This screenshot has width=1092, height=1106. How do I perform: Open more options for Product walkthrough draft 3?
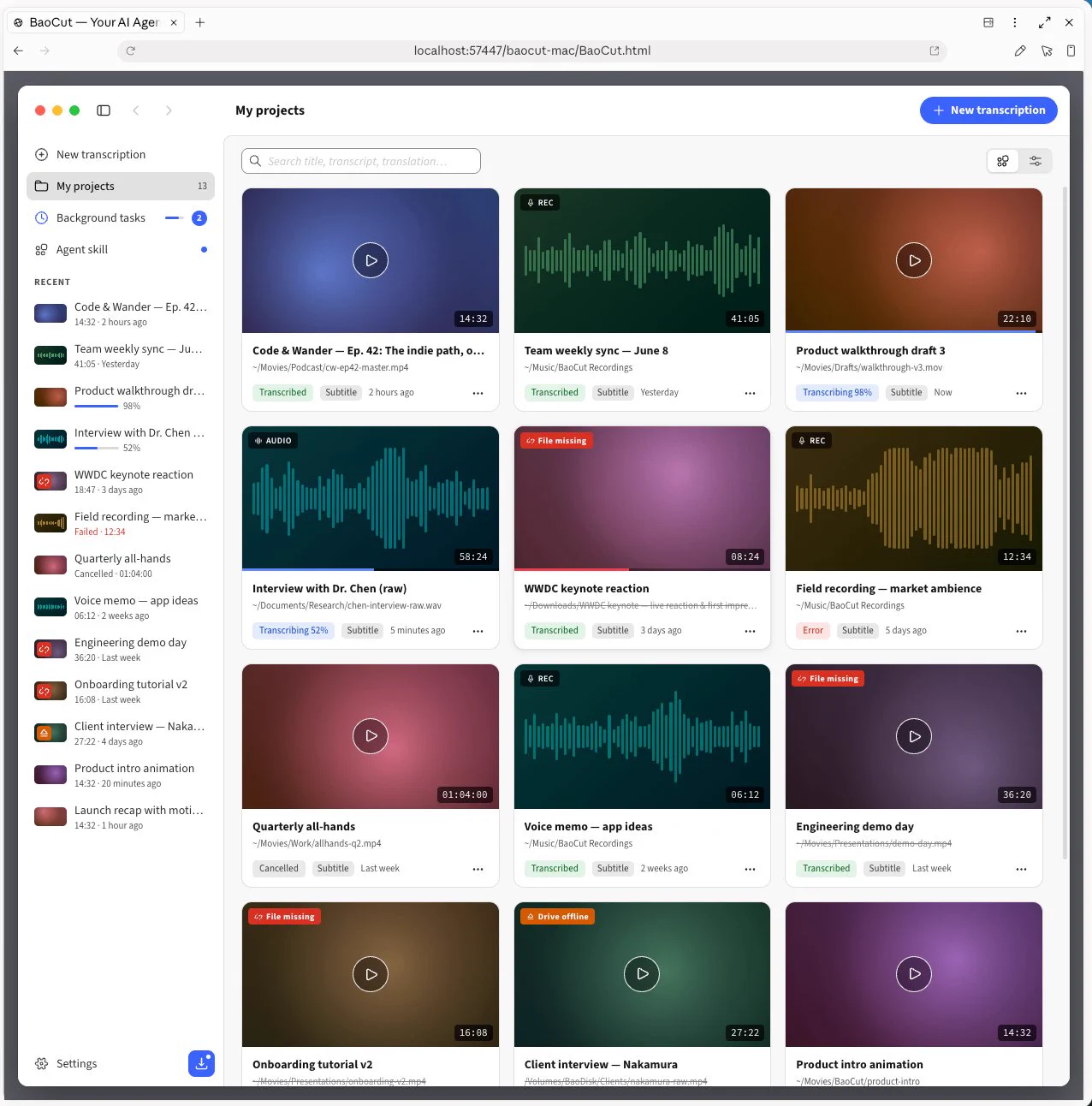coord(1021,393)
